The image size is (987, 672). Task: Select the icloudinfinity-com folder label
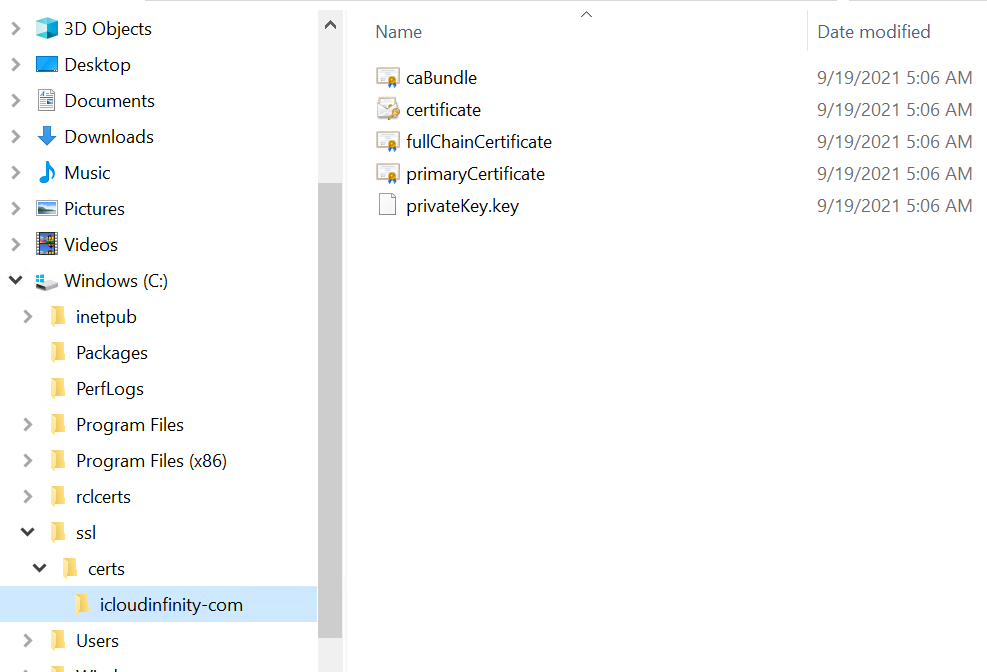[x=171, y=604]
